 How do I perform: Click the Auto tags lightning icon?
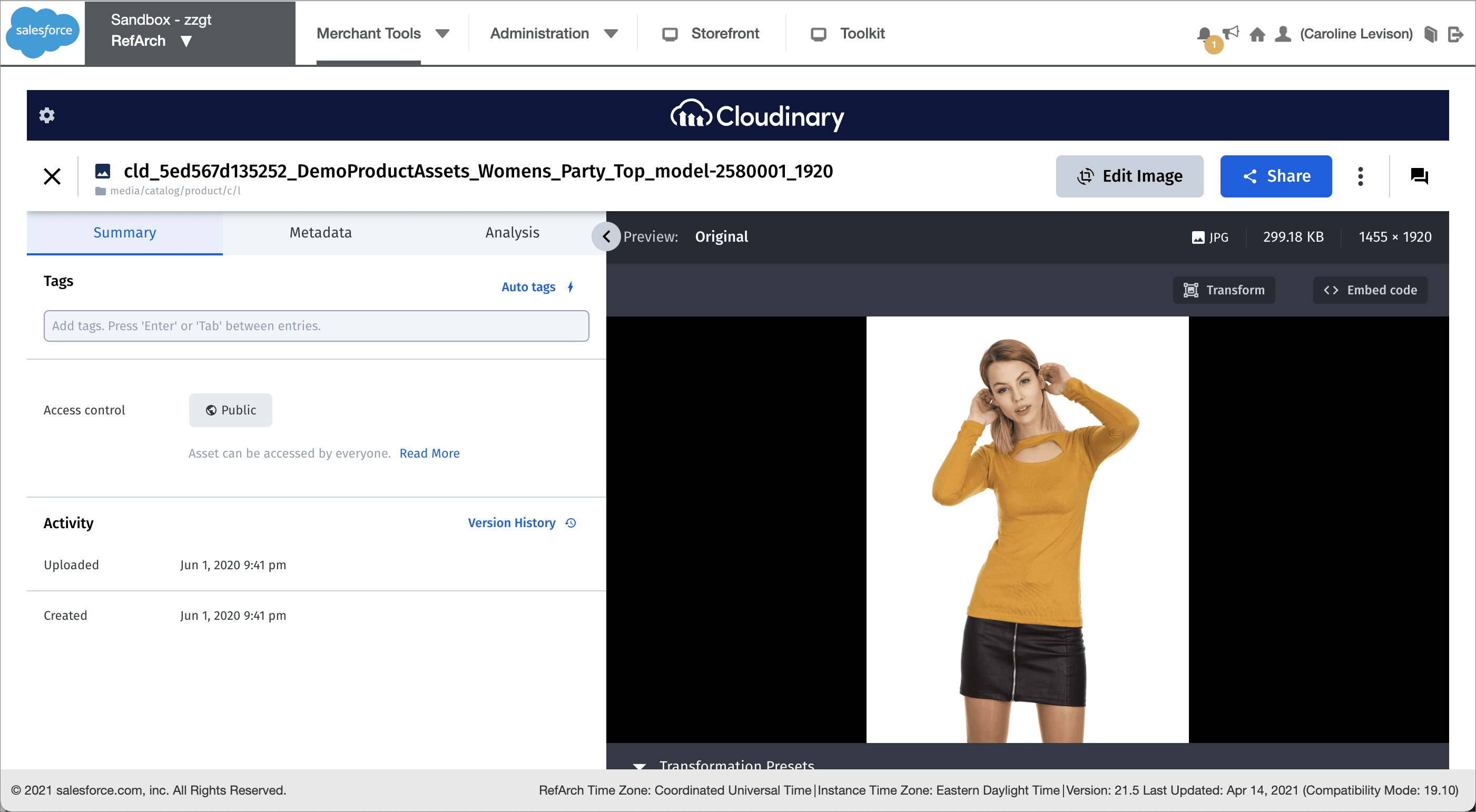(570, 287)
